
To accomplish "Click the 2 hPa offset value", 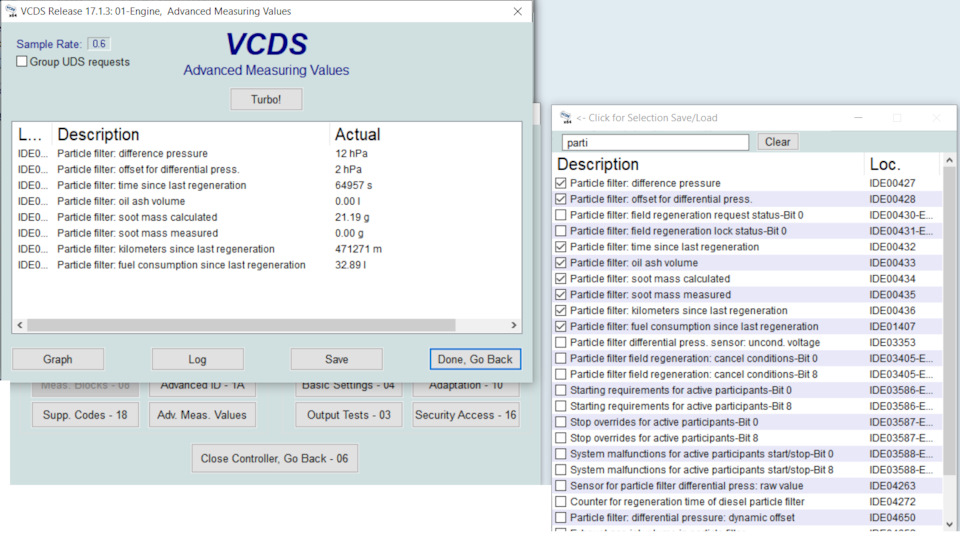I will point(348,170).
